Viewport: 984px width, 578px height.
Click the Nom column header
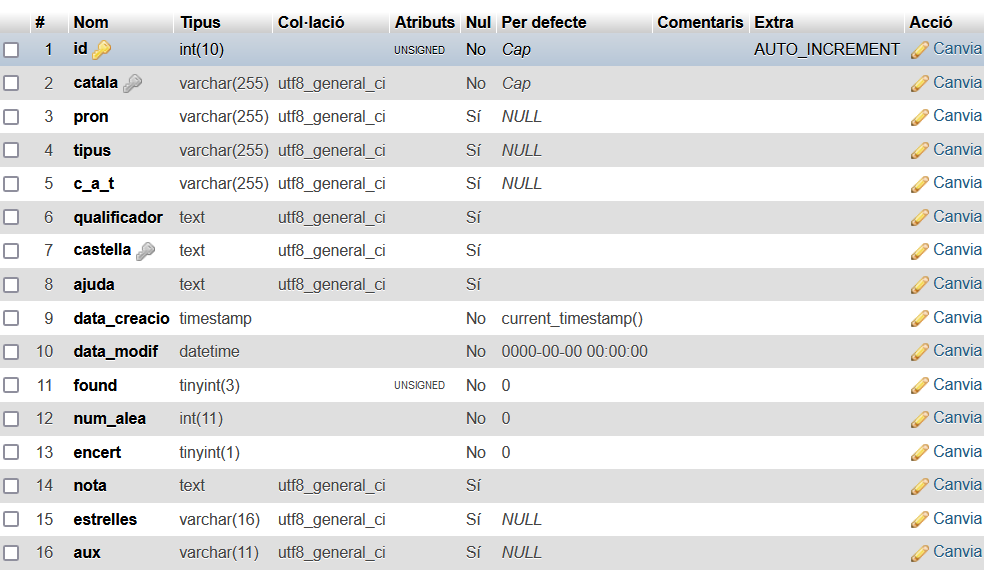pyautogui.click(x=91, y=22)
